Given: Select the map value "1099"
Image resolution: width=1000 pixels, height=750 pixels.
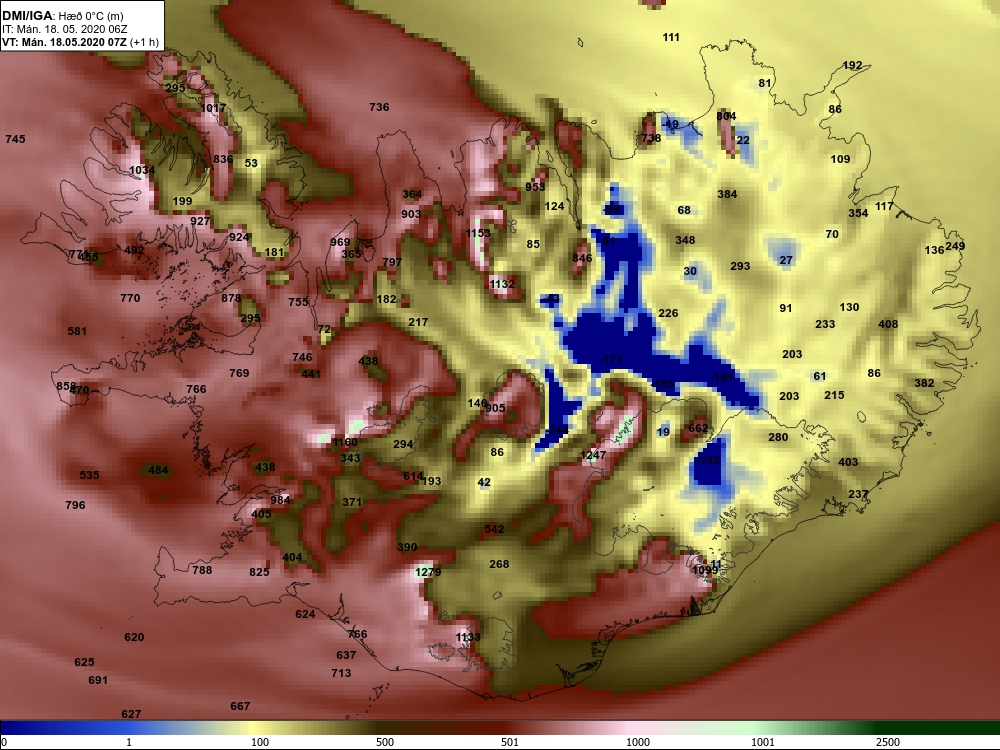Looking at the screenshot, I should (x=705, y=570).
